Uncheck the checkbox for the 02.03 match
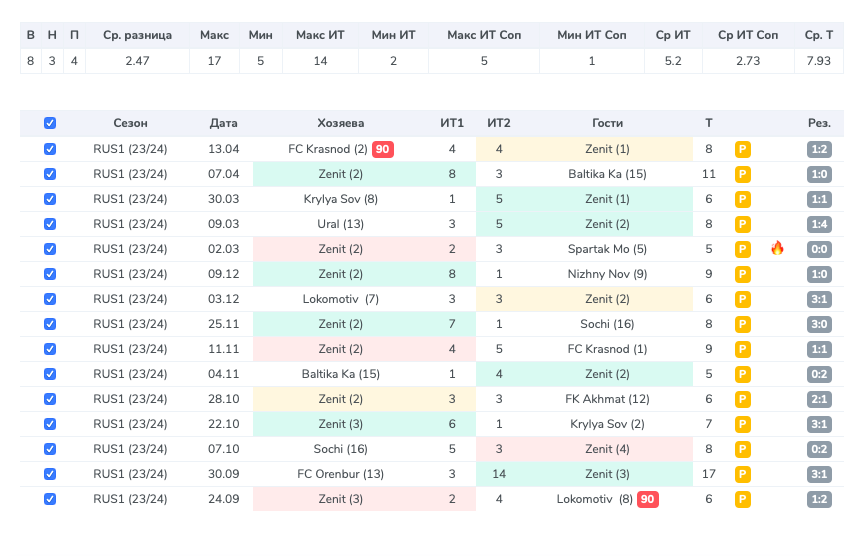Viewport: 858px width, 556px height. 50,249
